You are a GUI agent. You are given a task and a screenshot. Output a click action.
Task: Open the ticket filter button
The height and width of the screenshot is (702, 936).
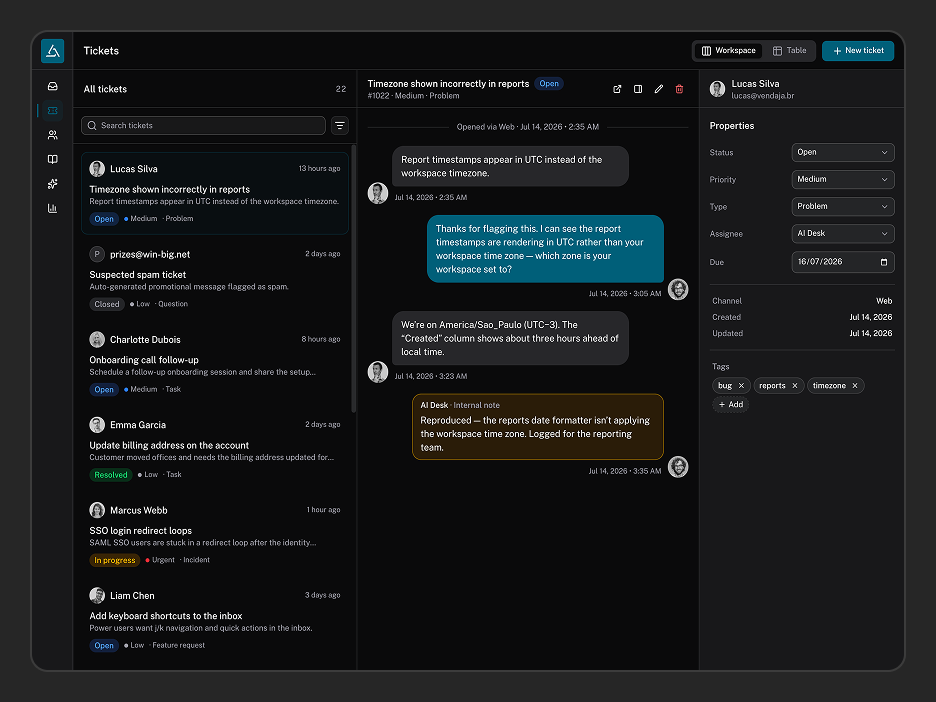tap(340, 125)
